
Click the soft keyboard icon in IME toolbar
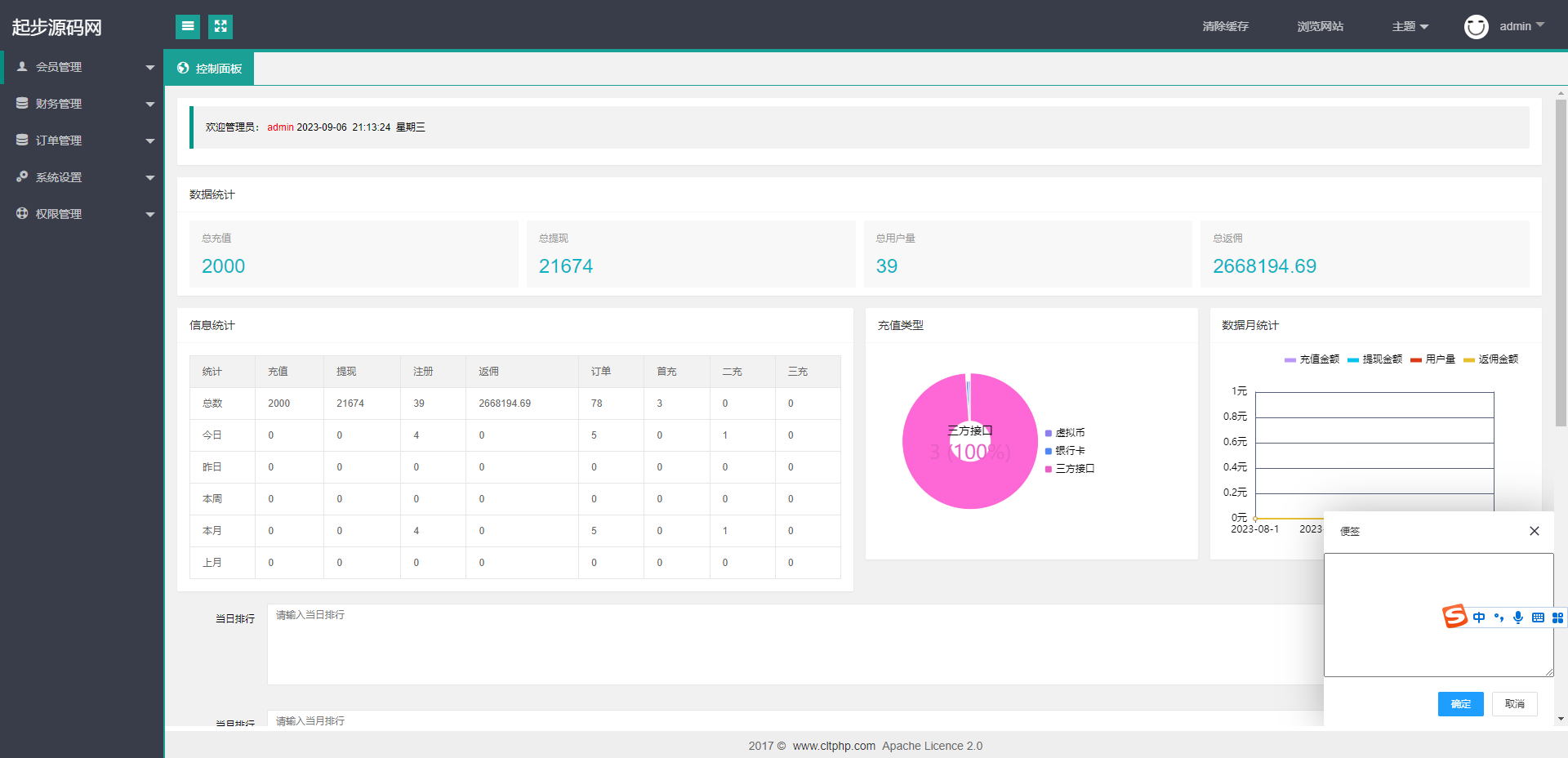point(1538,618)
